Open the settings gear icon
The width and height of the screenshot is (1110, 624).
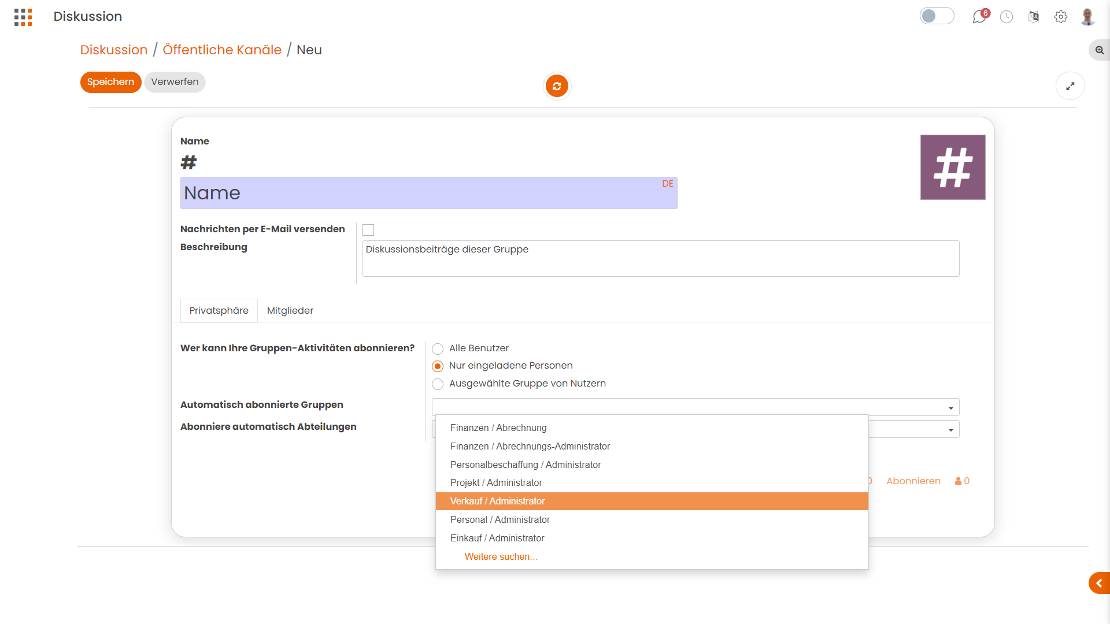click(x=1060, y=16)
